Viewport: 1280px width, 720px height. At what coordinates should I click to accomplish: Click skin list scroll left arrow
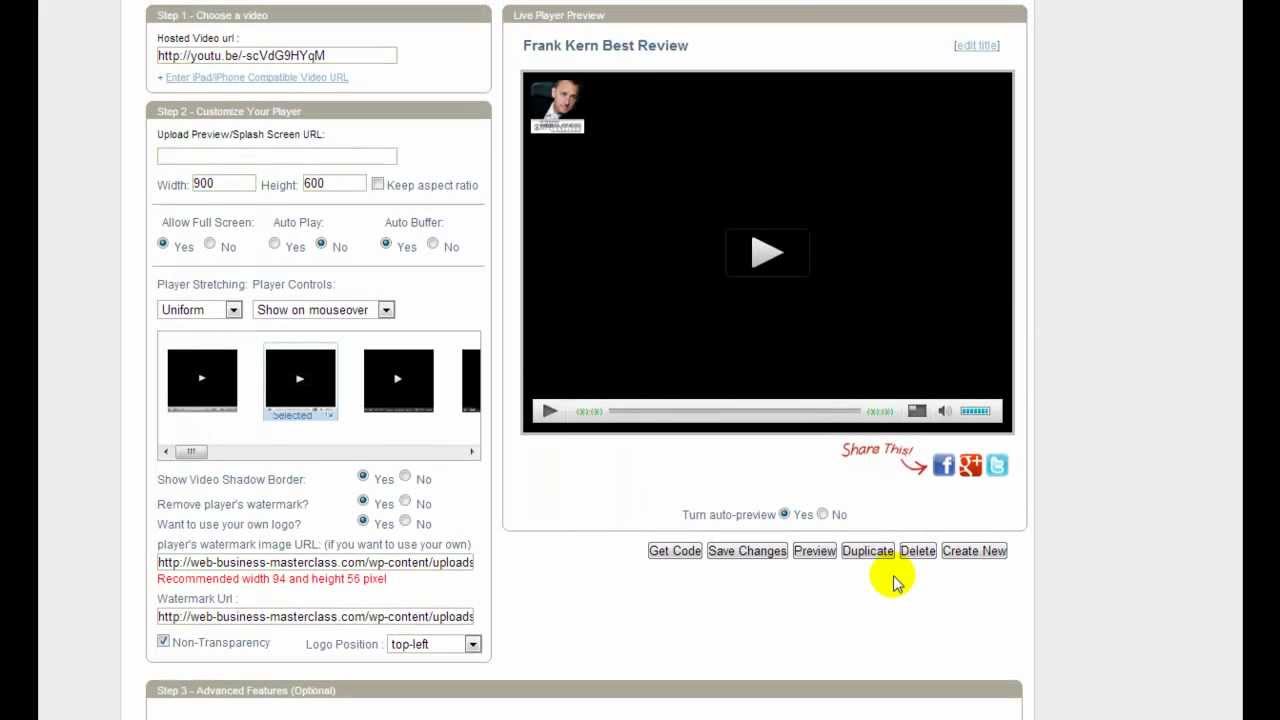click(x=166, y=452)
